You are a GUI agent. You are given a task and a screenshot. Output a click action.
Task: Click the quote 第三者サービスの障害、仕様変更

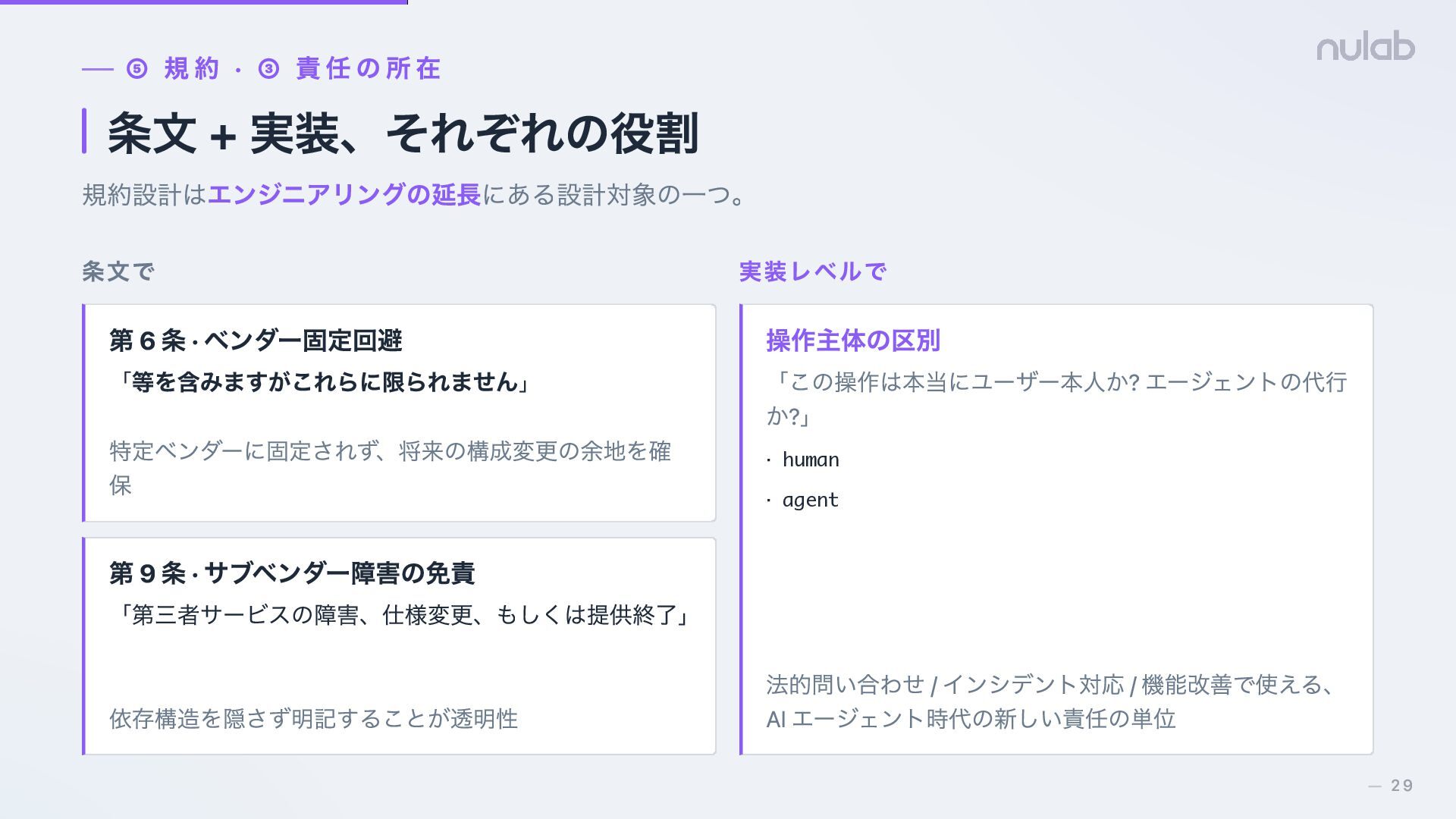[402, 614]
